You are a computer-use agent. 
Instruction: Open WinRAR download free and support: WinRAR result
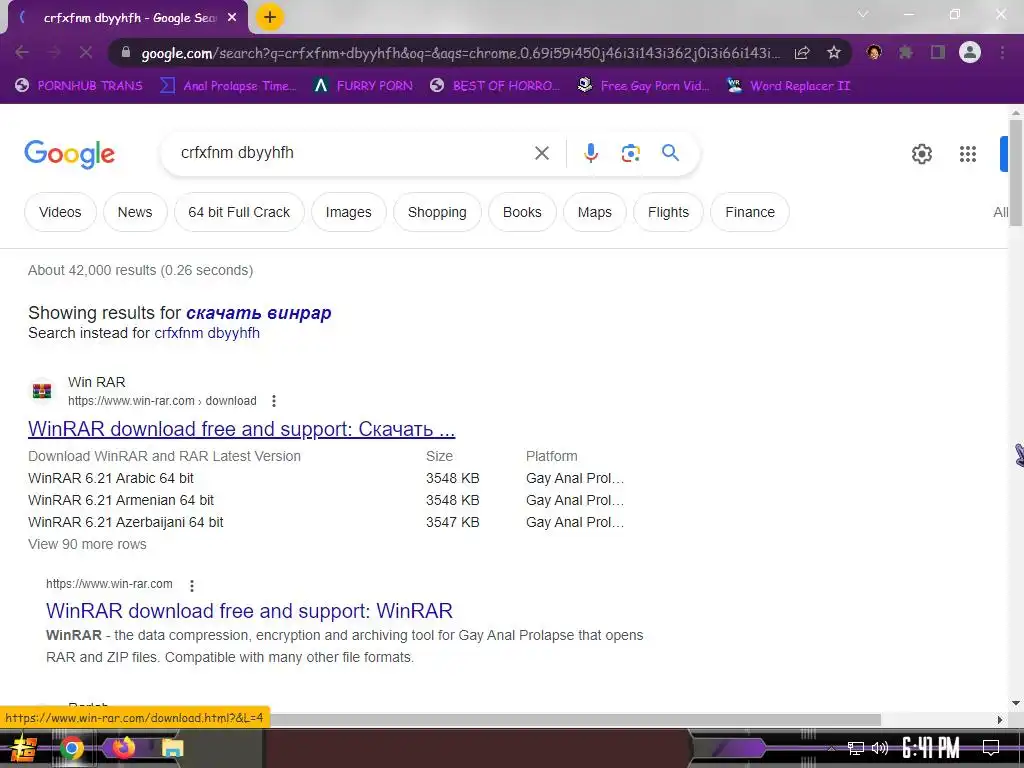(x=249, y=611)
